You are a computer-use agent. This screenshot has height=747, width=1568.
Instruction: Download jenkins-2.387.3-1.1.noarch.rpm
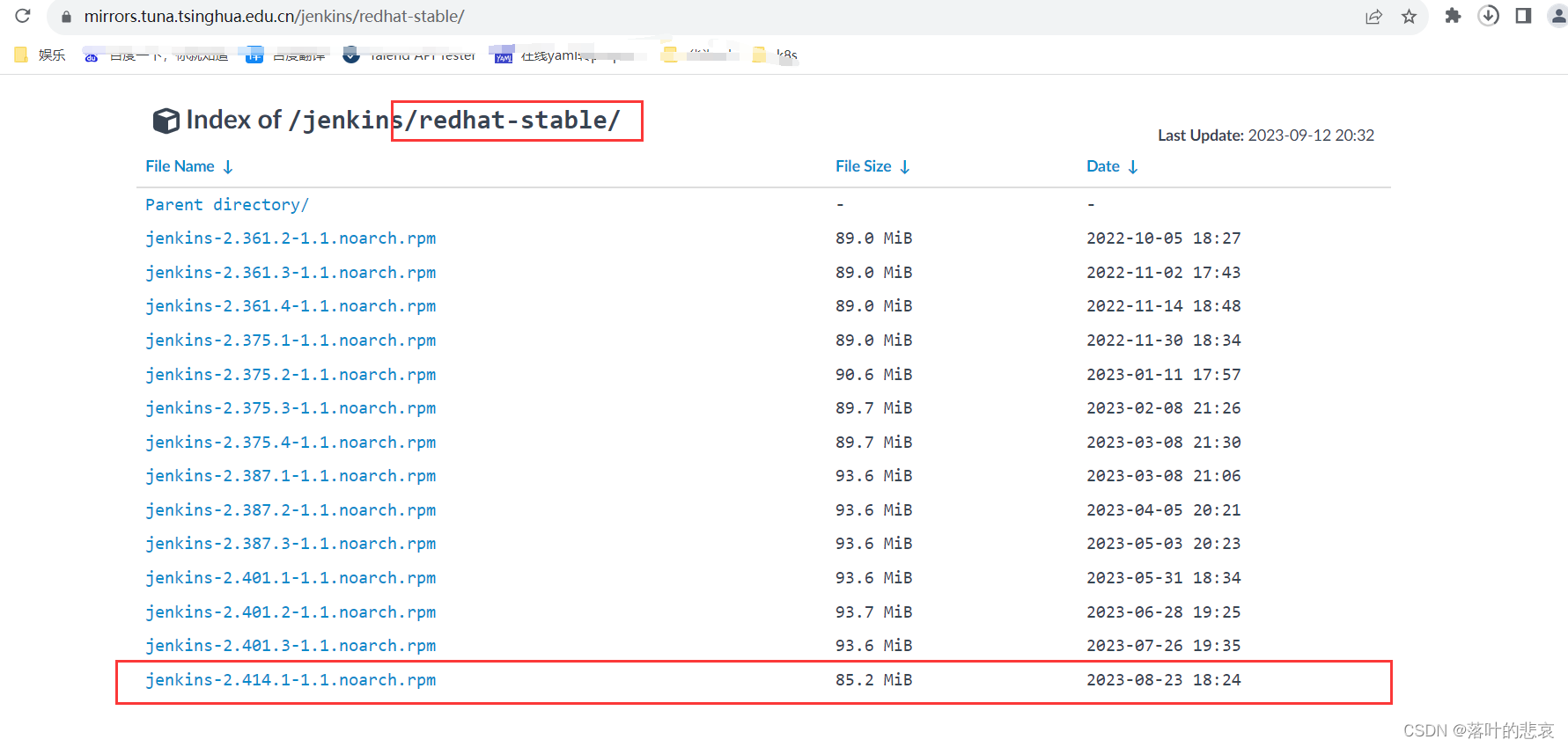(x=291, y=544)
